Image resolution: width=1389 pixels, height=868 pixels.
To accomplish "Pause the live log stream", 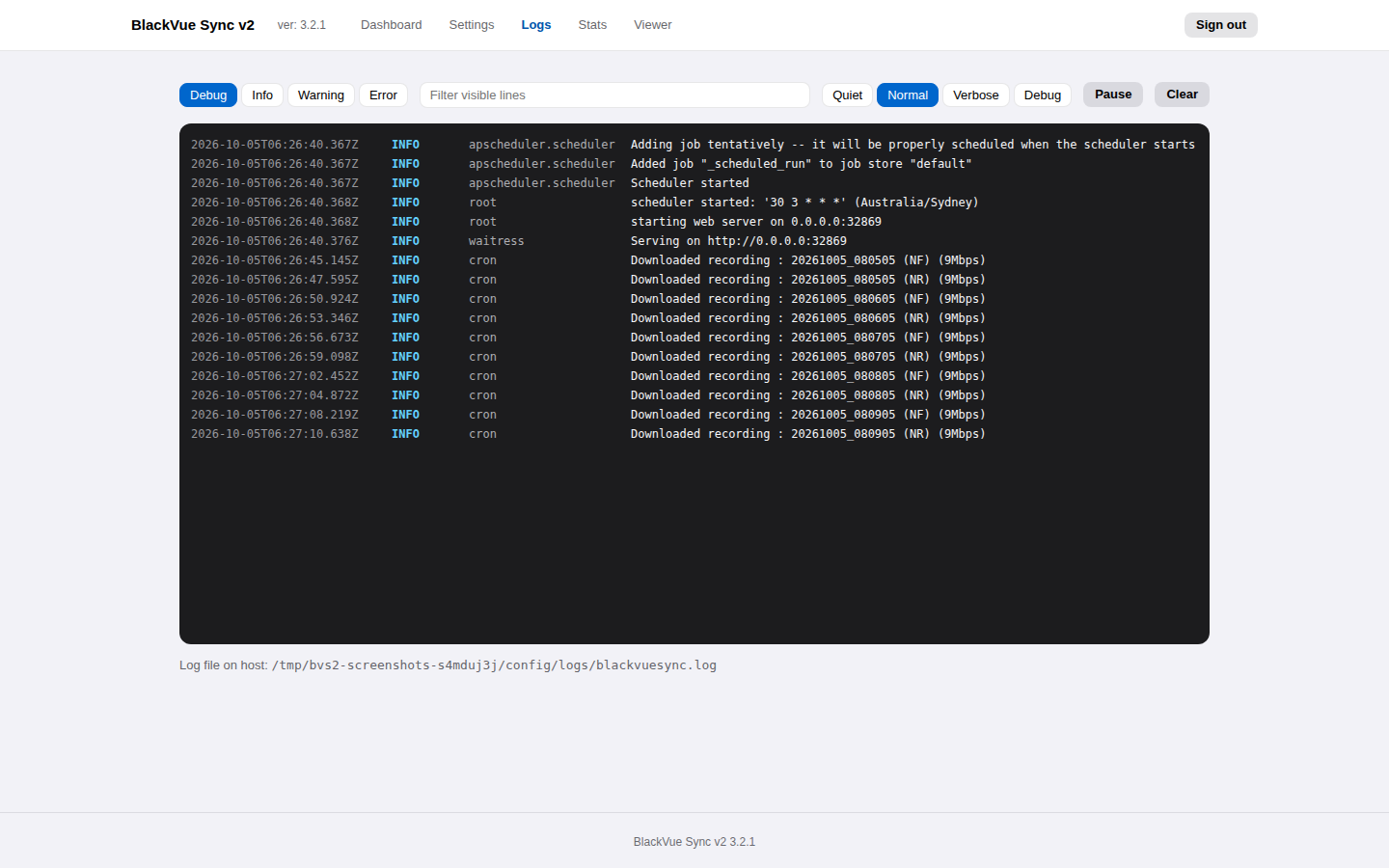I will coord(1113,95).
